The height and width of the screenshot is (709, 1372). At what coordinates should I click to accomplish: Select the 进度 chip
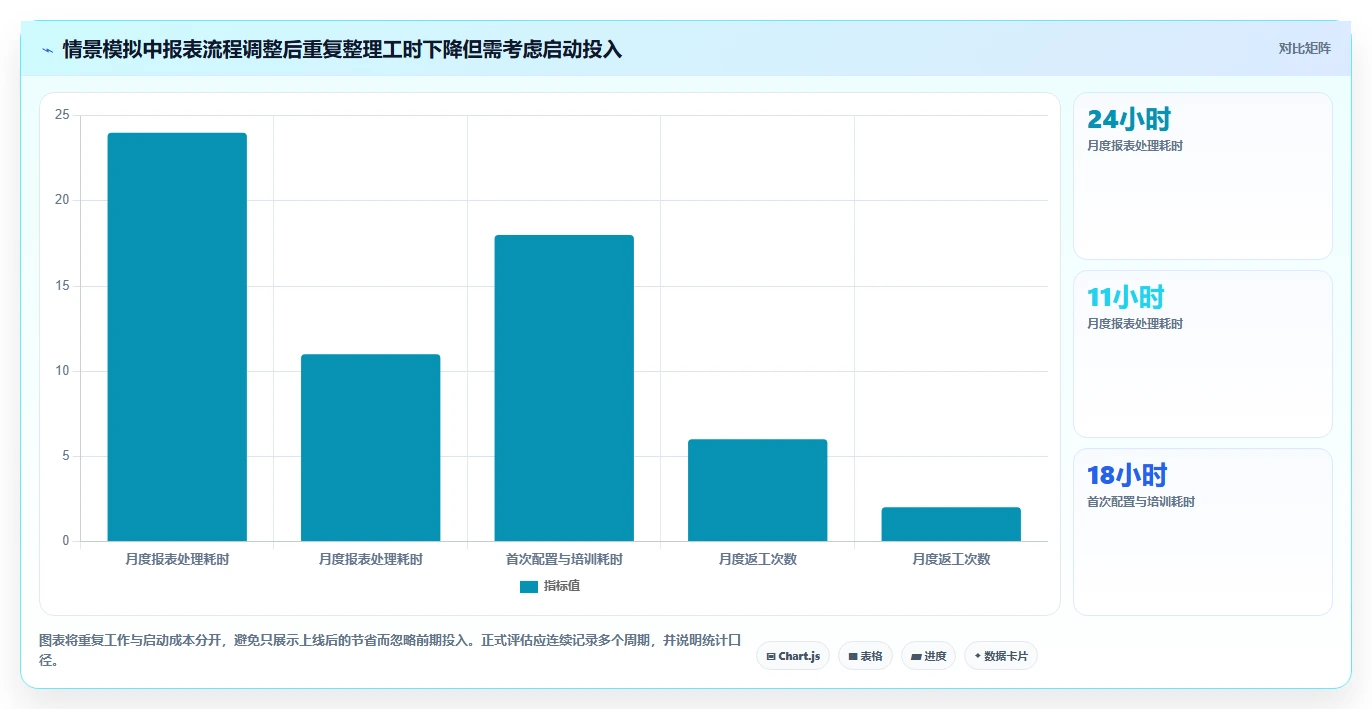(928, 656)
